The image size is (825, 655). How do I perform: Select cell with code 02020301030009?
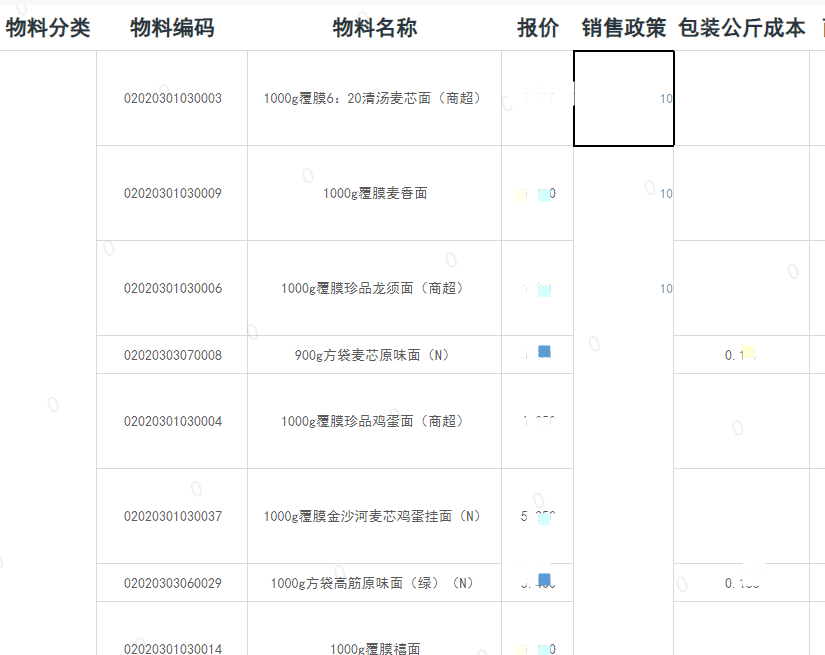(x=172, y=194)
